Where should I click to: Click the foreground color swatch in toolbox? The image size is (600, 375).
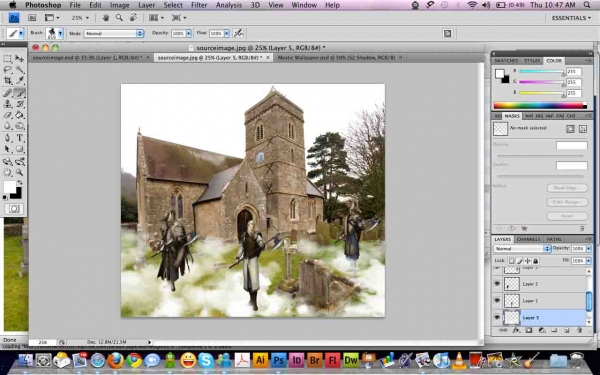10,187
